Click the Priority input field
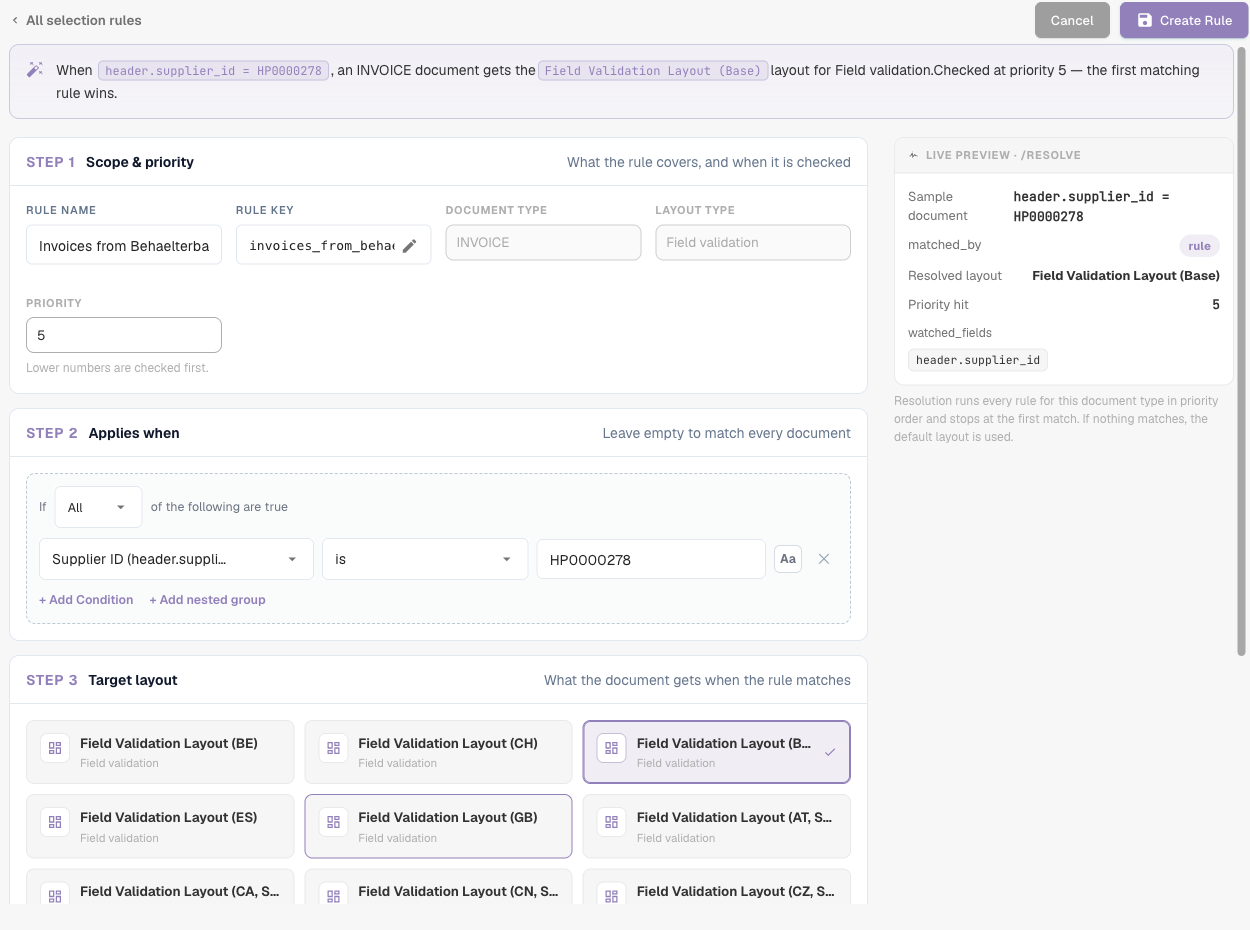 point(124,335)
